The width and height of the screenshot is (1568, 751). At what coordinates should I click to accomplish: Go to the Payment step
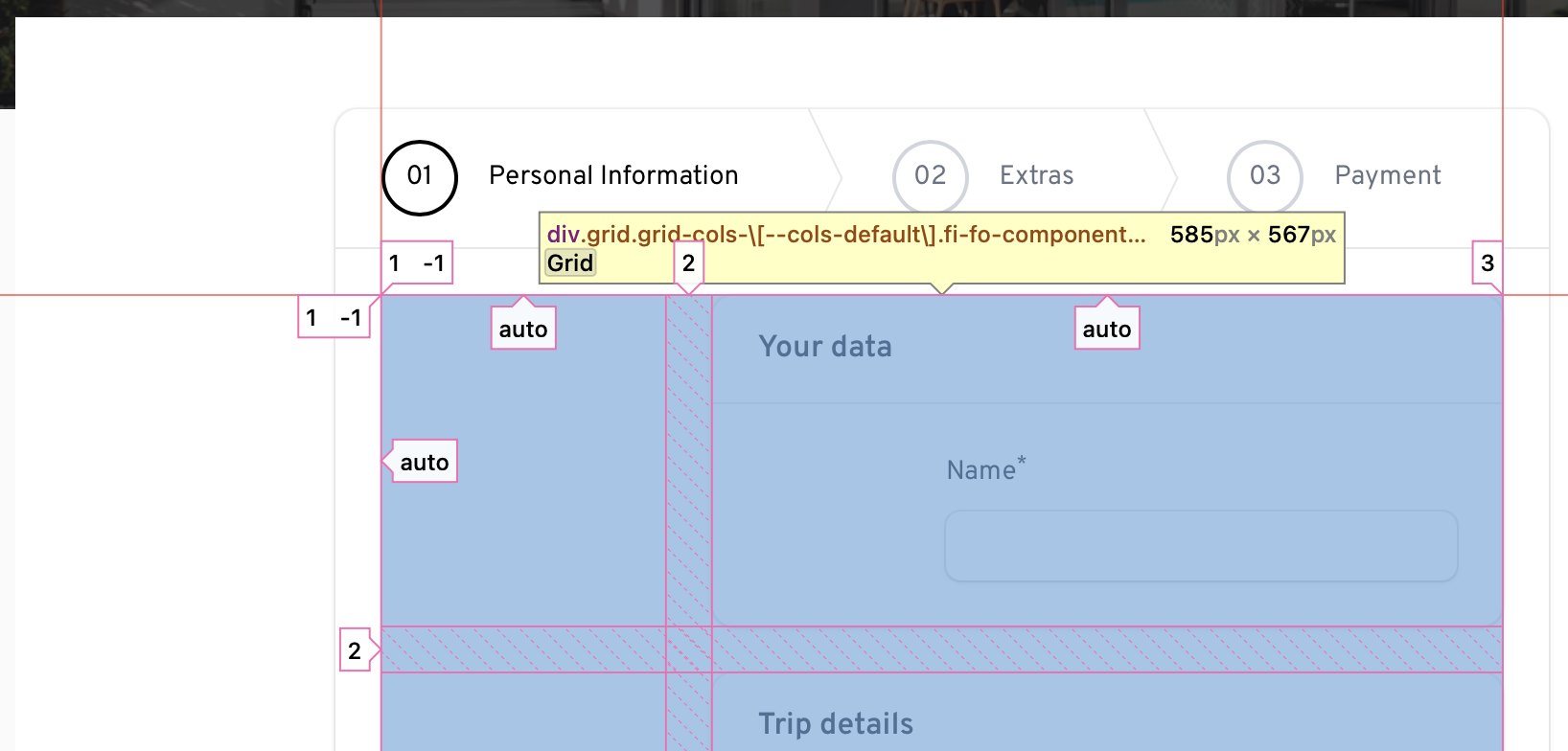tap(1387, 175)
